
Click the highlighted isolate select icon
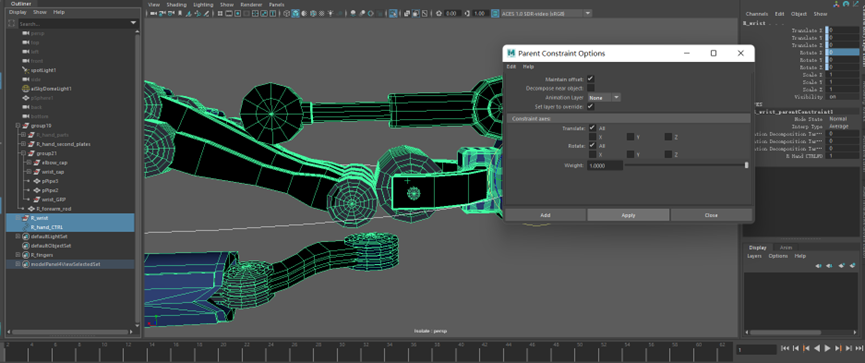(x=393, y=13)
